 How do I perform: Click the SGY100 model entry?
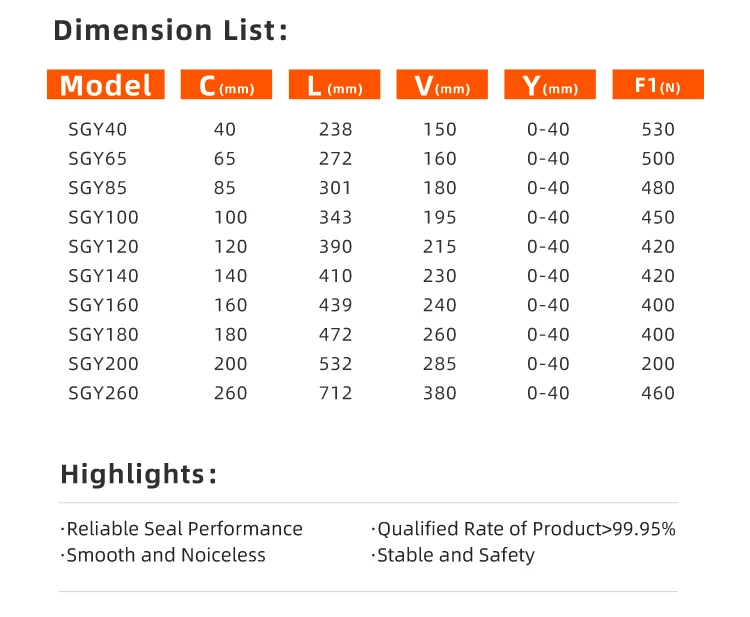coord(103,218)
